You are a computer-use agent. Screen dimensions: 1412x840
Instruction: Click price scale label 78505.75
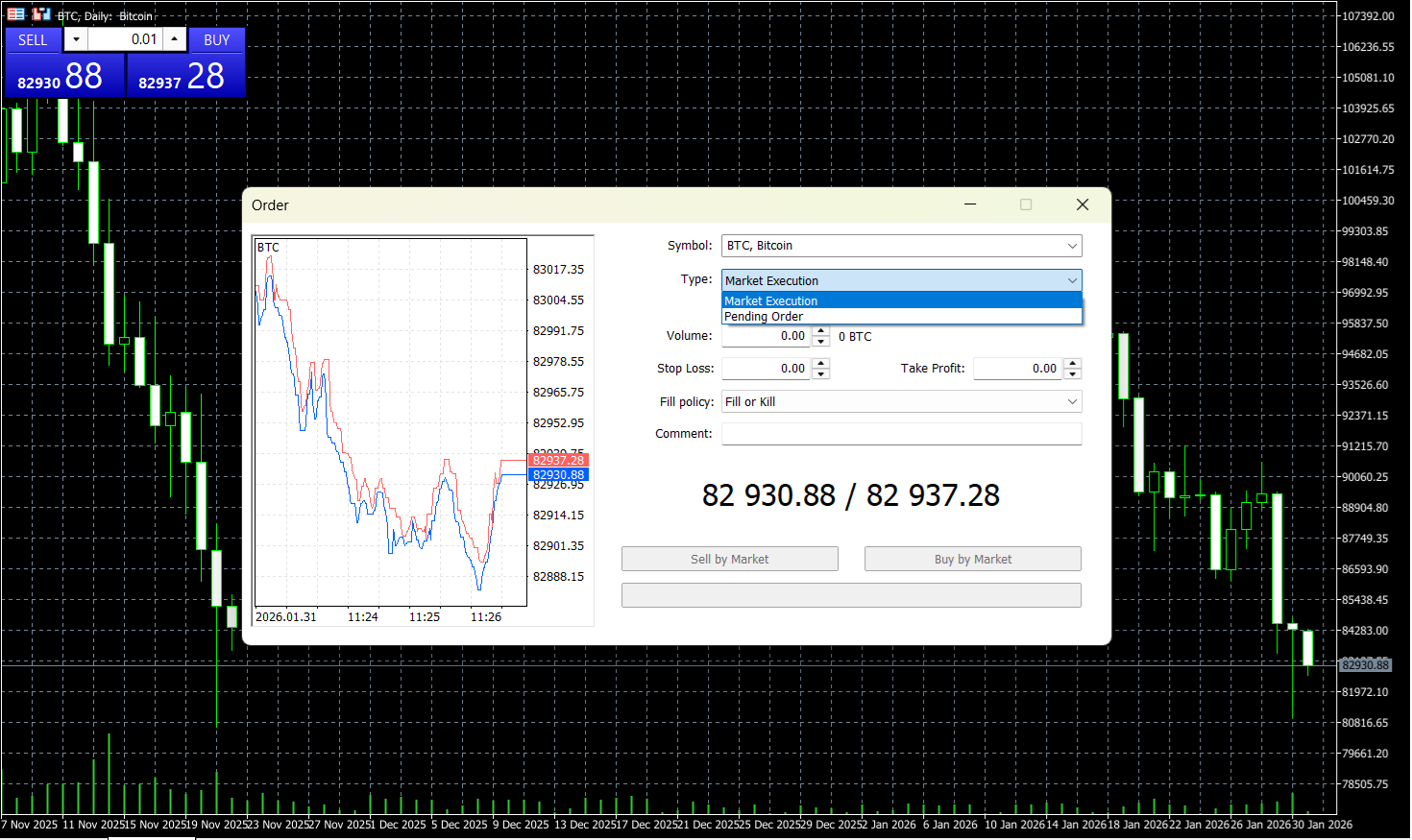tap(1365, 784)
